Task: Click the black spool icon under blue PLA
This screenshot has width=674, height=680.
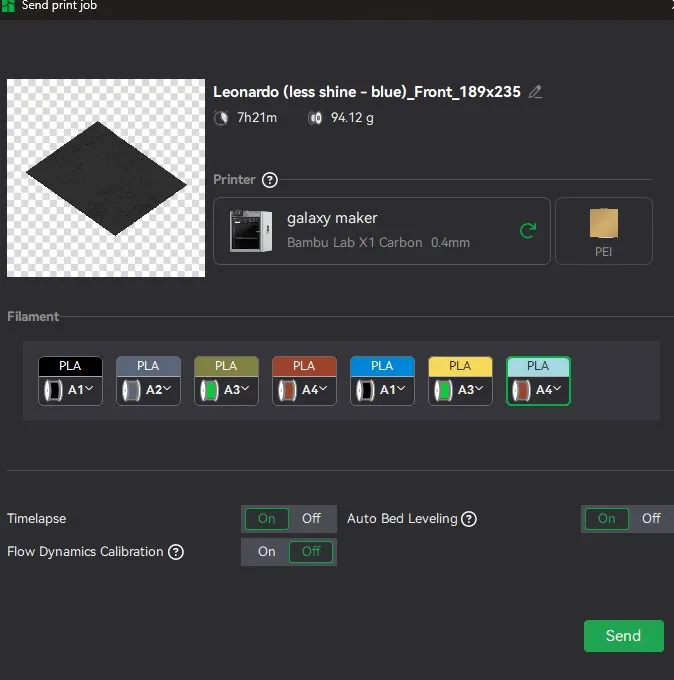Action: [366, 390]
